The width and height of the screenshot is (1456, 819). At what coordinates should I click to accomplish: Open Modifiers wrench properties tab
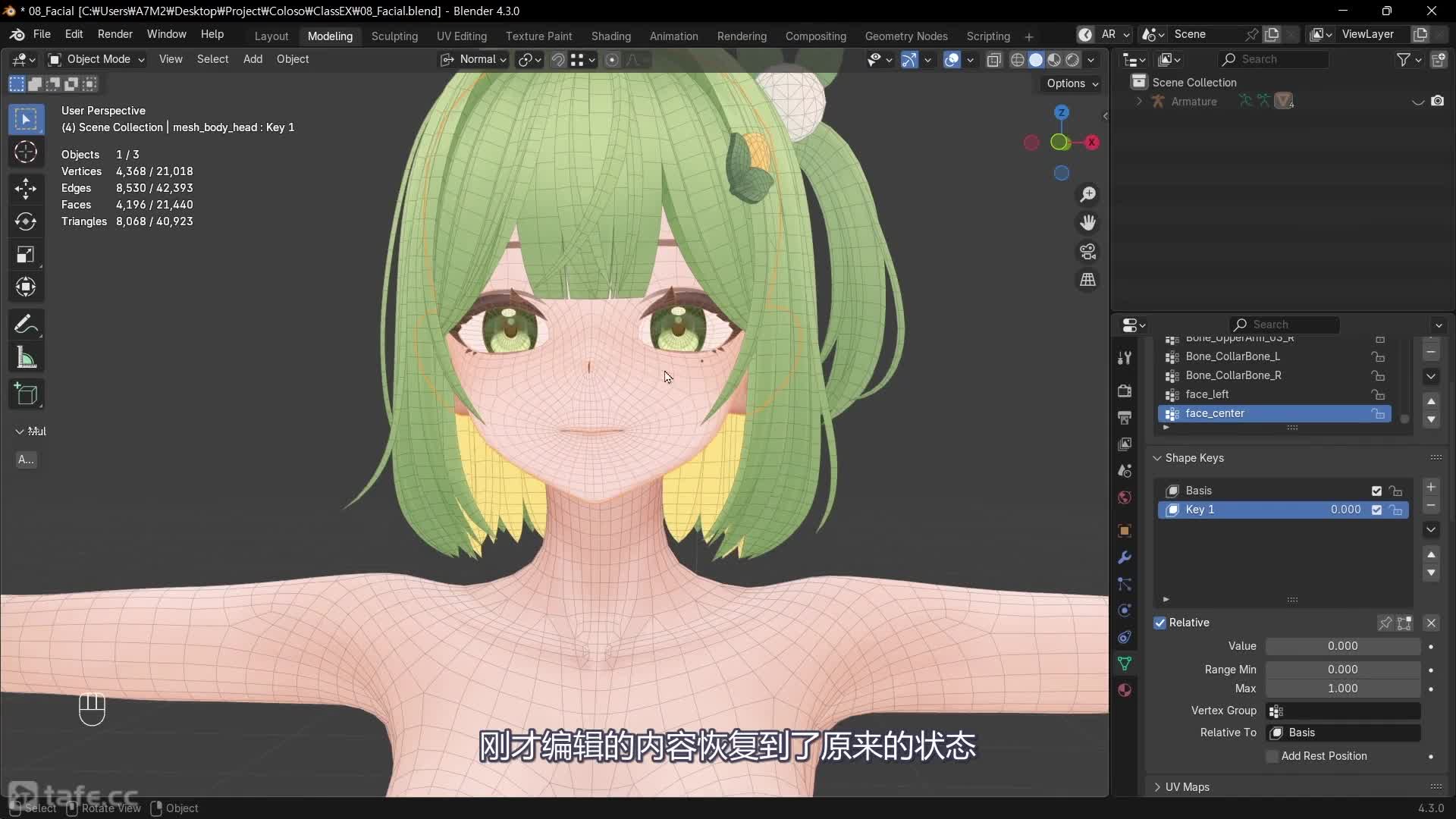coord(1125,557)
